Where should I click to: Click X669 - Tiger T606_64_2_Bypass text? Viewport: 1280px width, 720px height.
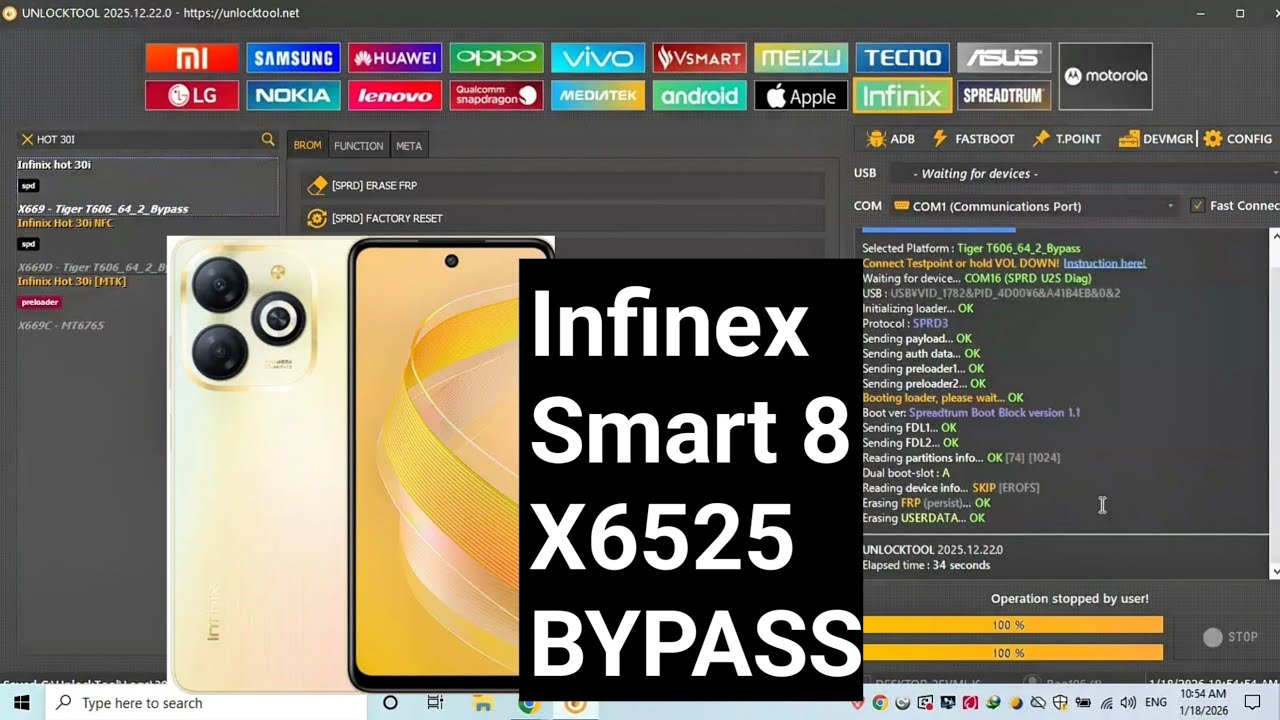pos(103,209)
